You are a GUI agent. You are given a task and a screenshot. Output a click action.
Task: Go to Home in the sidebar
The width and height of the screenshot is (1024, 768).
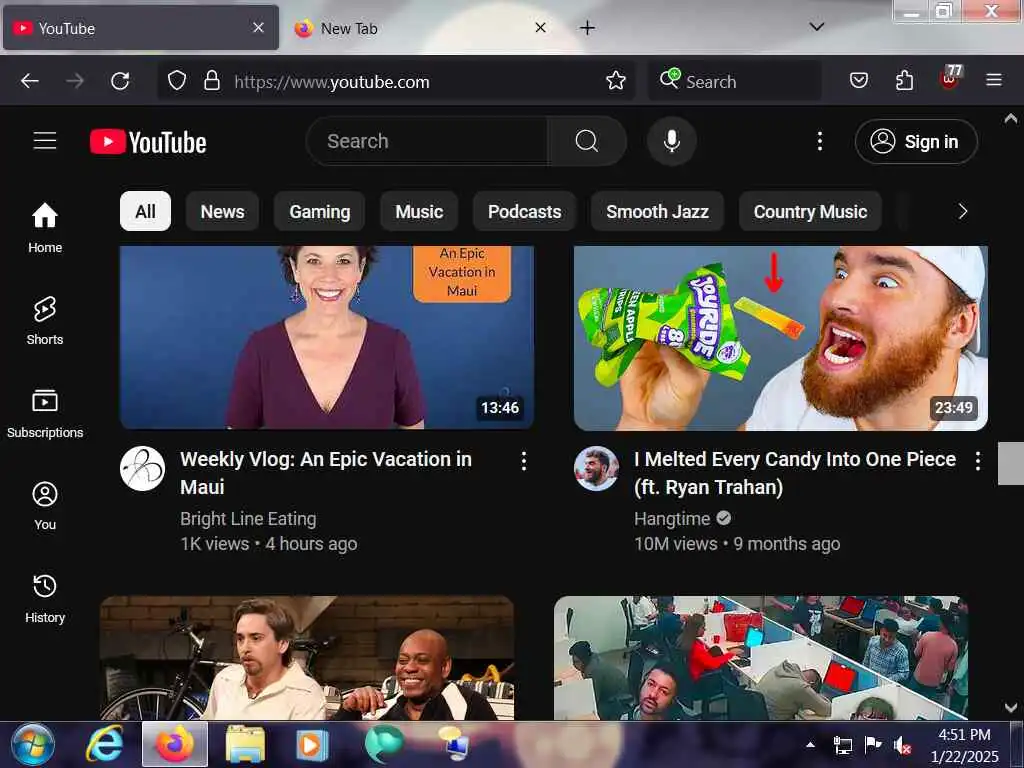click(x=45, y=227)
